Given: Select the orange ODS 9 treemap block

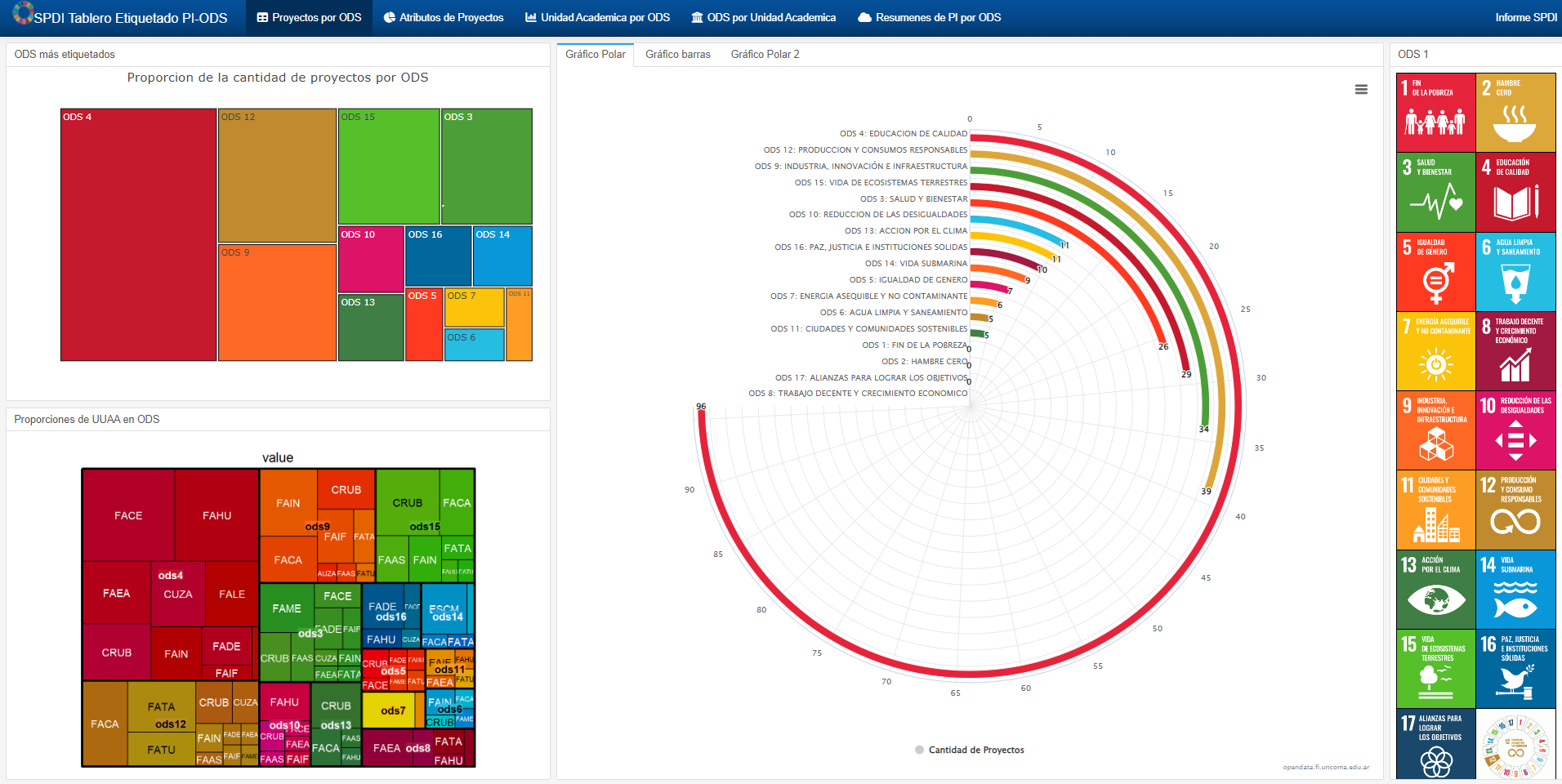Looking at the screenshot, I should pyautogui.click(x=277, y=302).
